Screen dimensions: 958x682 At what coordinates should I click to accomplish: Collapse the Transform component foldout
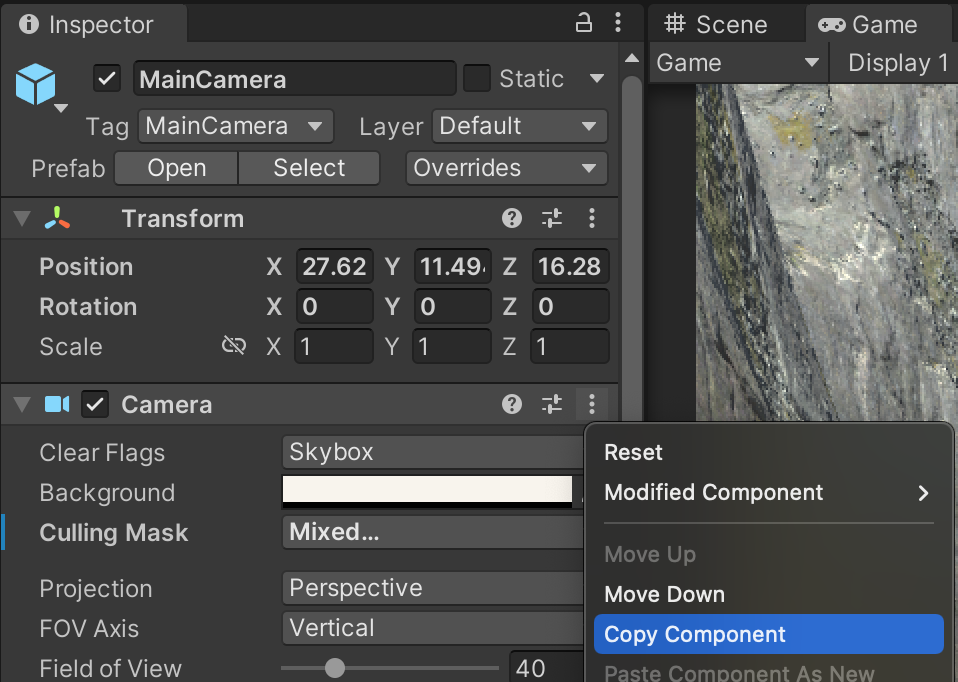(x=22, y=219)
